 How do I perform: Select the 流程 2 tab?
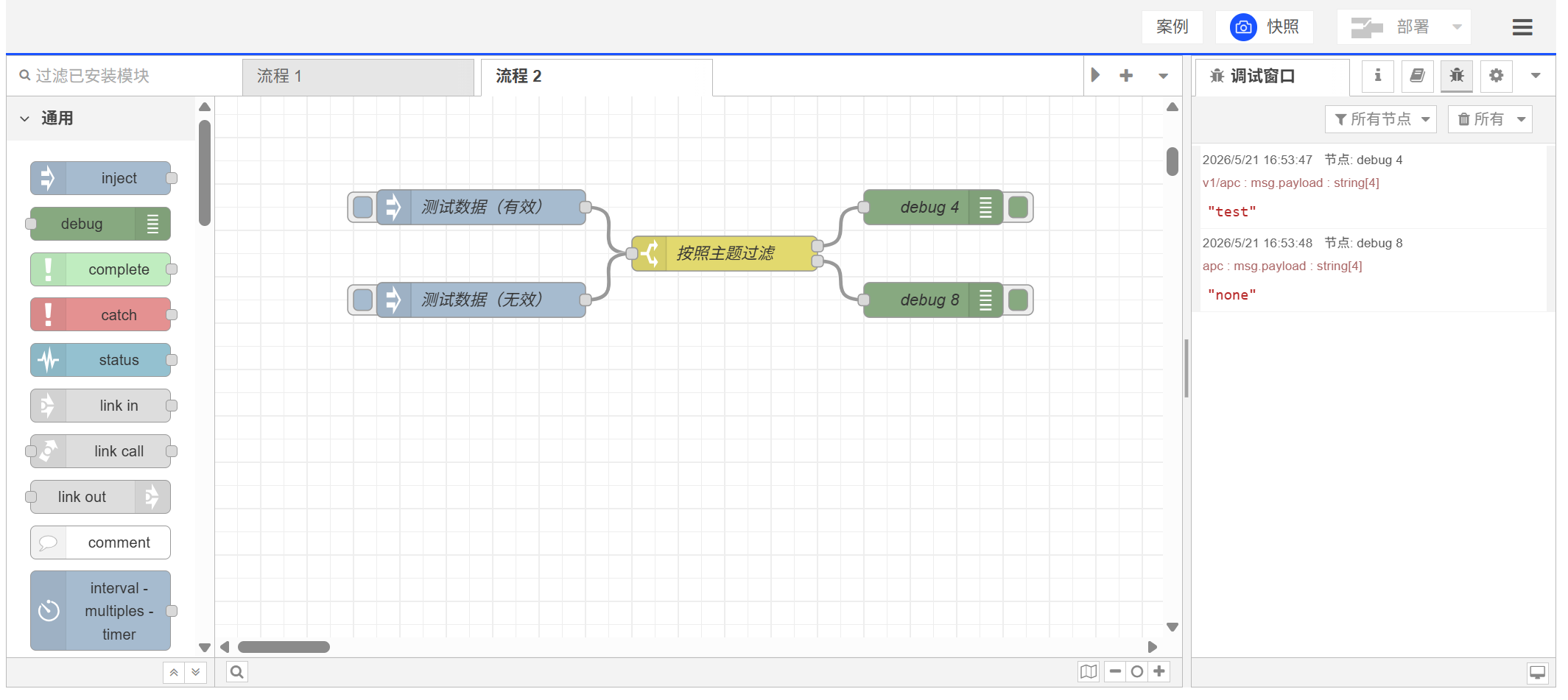click(597, 77)
